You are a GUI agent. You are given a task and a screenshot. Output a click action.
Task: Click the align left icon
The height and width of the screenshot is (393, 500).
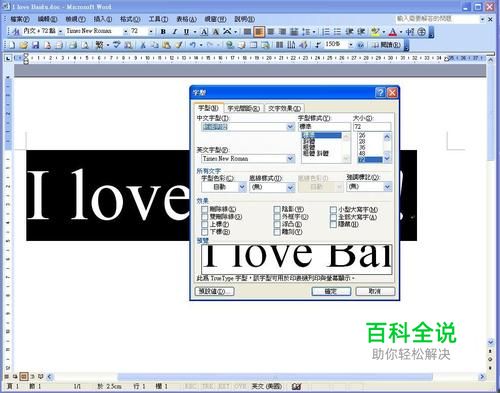click(x=247, y=32)
